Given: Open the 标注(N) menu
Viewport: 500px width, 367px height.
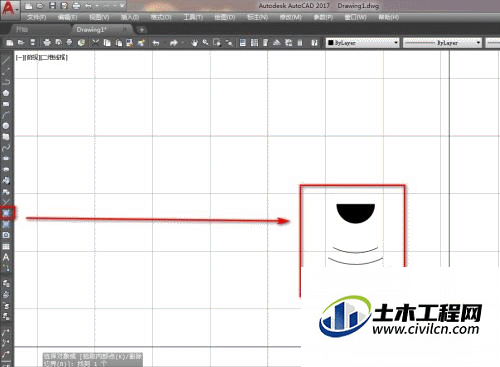Looking at the screenshot, I should point(257,17).
